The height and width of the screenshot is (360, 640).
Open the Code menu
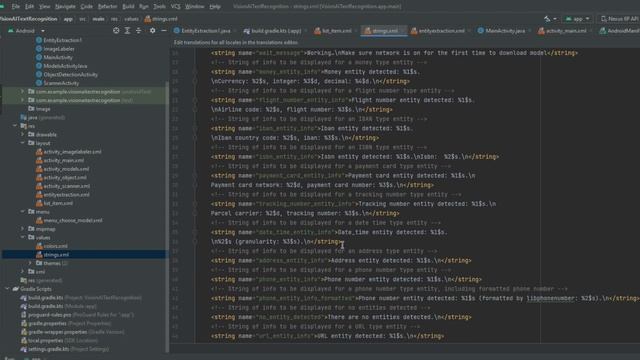[87, 7]
